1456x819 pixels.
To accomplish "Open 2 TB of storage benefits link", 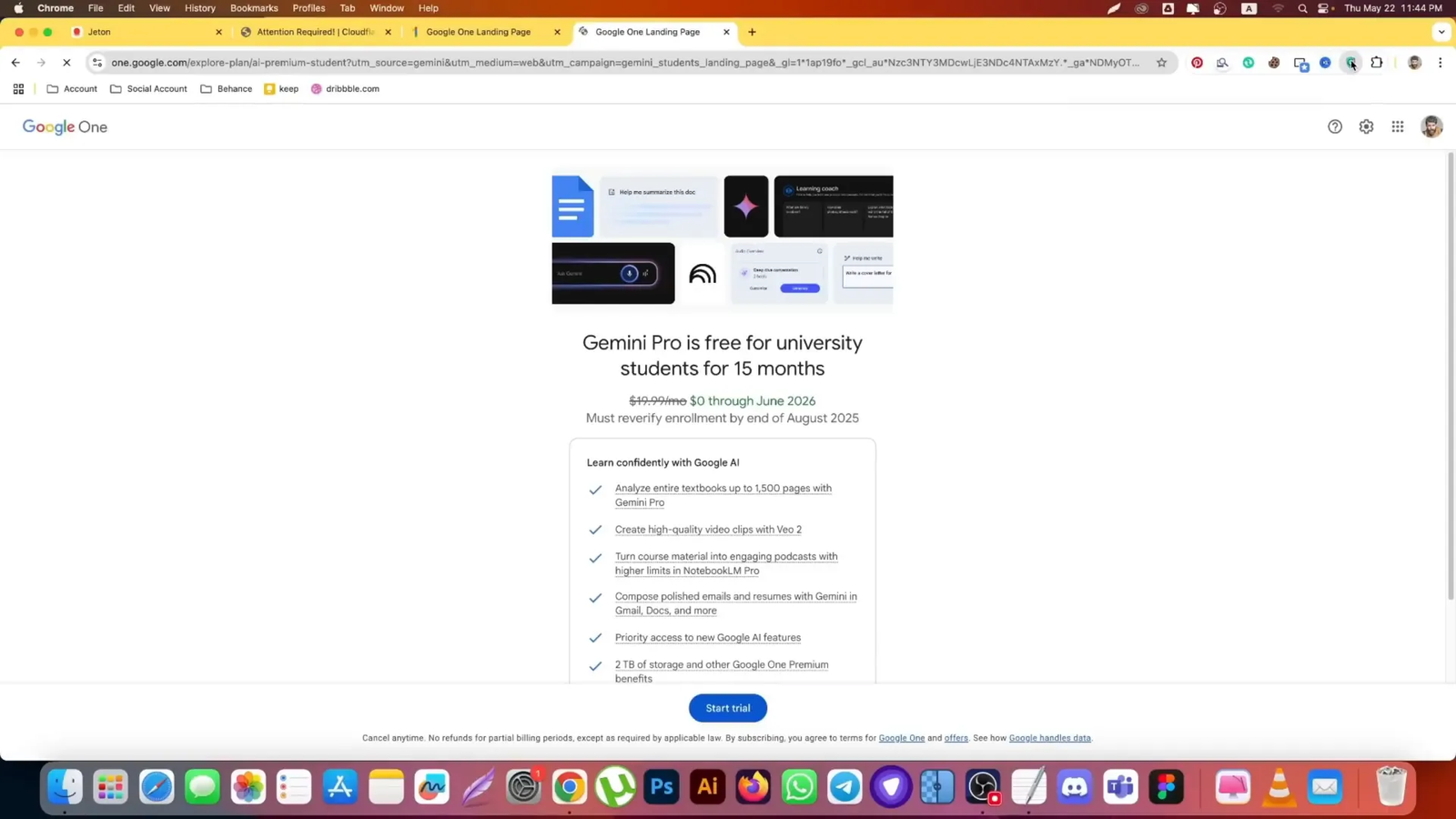I will [722, 672].
